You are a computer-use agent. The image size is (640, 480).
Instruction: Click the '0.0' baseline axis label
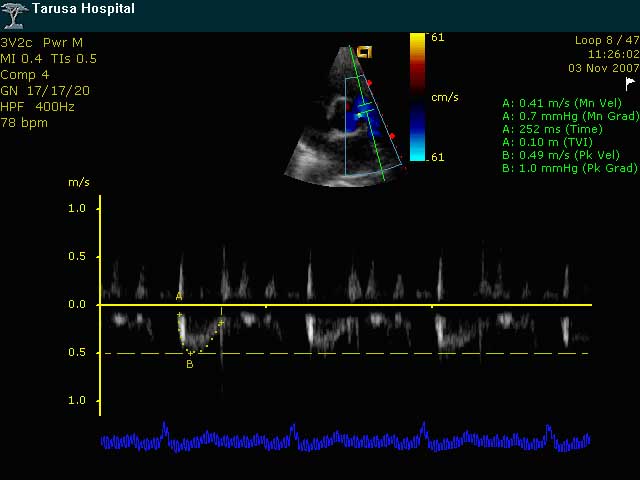77,304
